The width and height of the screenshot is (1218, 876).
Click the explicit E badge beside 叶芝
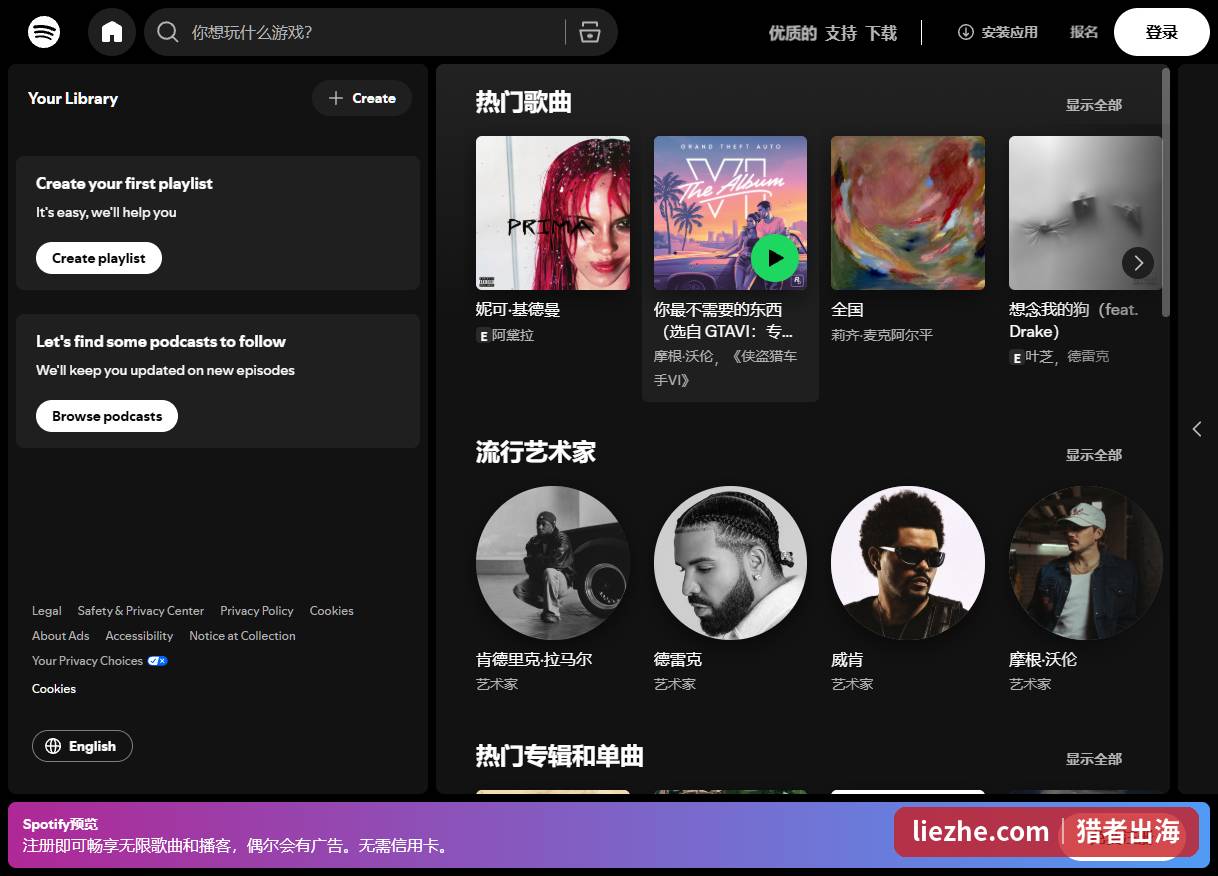click(x=1016, y=357)
